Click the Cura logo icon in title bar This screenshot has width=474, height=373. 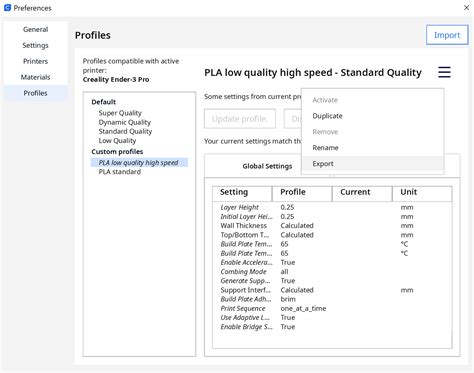point(7,7)
